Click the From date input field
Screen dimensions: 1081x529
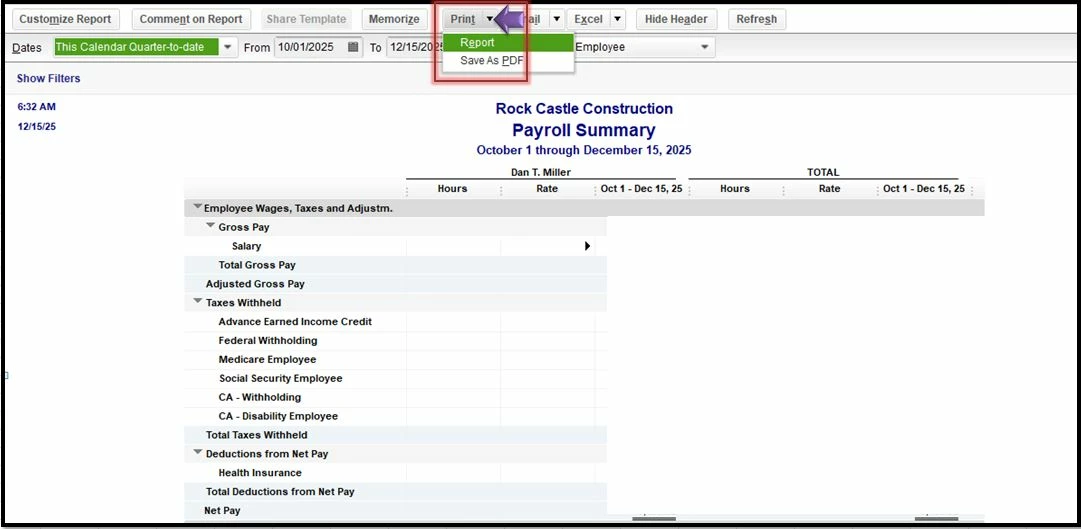point(310,47)
